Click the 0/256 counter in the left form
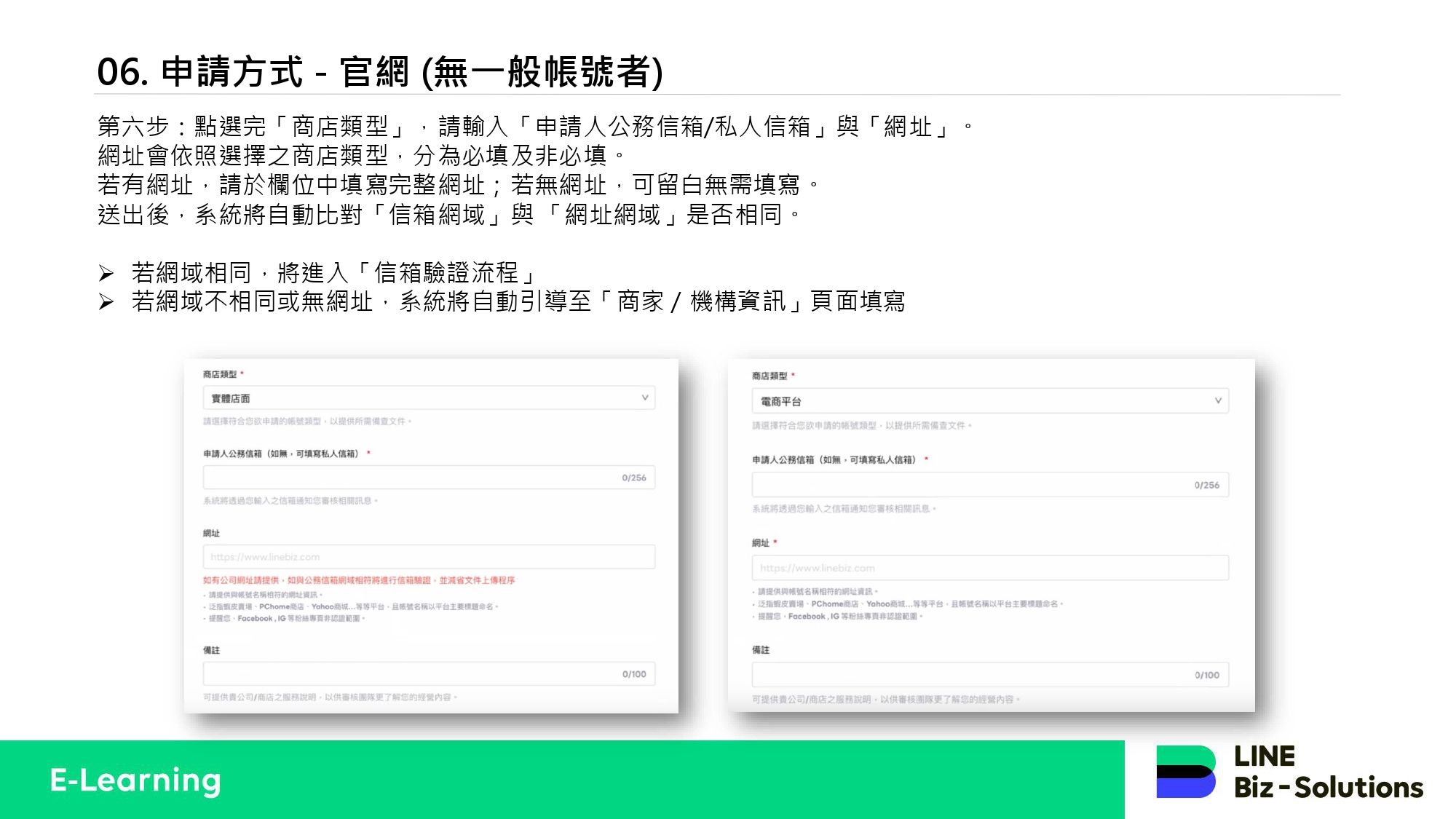 (633, 478)
